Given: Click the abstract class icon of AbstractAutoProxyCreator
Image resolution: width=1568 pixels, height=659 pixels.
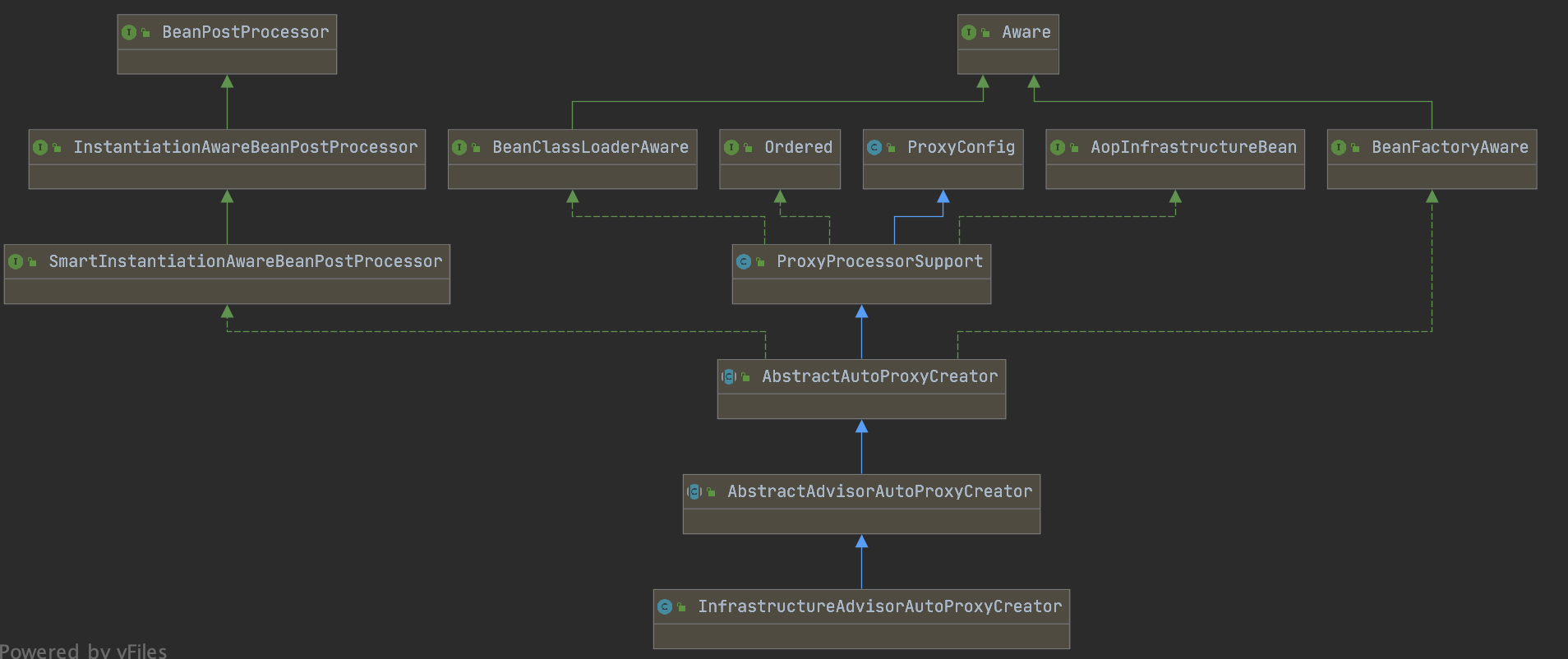Looking at the screenshot, I should pos(729,377).
